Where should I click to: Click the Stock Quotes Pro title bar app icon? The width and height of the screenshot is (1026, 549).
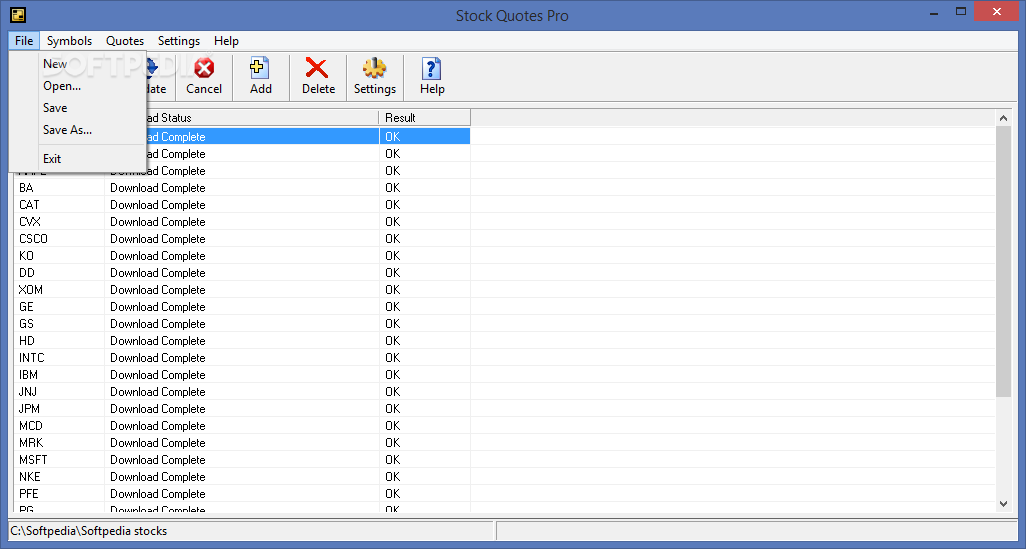pyautogui.click(x=18, y=14)
